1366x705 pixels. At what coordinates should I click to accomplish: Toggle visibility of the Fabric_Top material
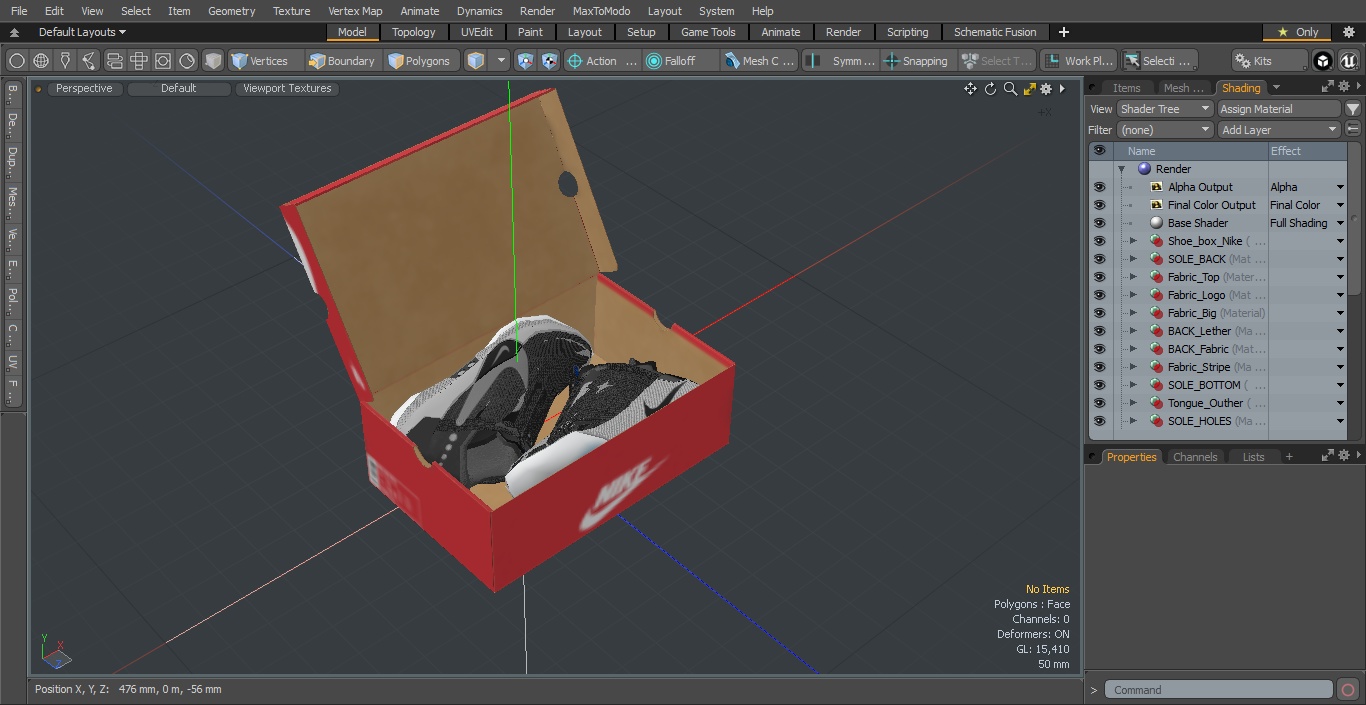coord(1099,277)
